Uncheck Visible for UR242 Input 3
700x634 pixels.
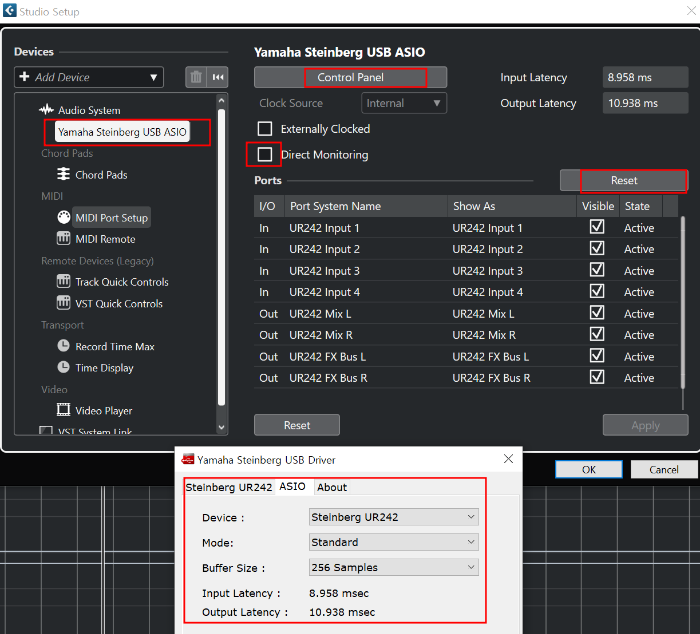pyautogui.click(x=597, y=270)
